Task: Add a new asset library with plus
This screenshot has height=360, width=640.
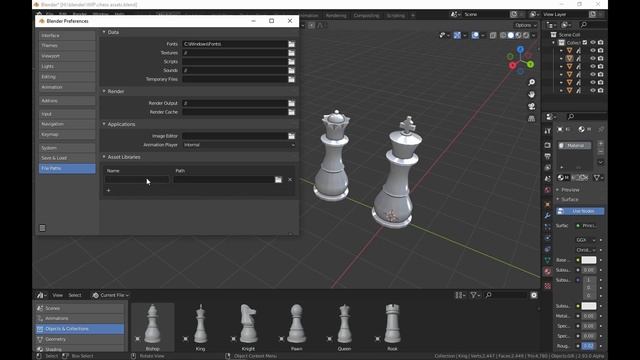Action: click(x=108, y=190)
